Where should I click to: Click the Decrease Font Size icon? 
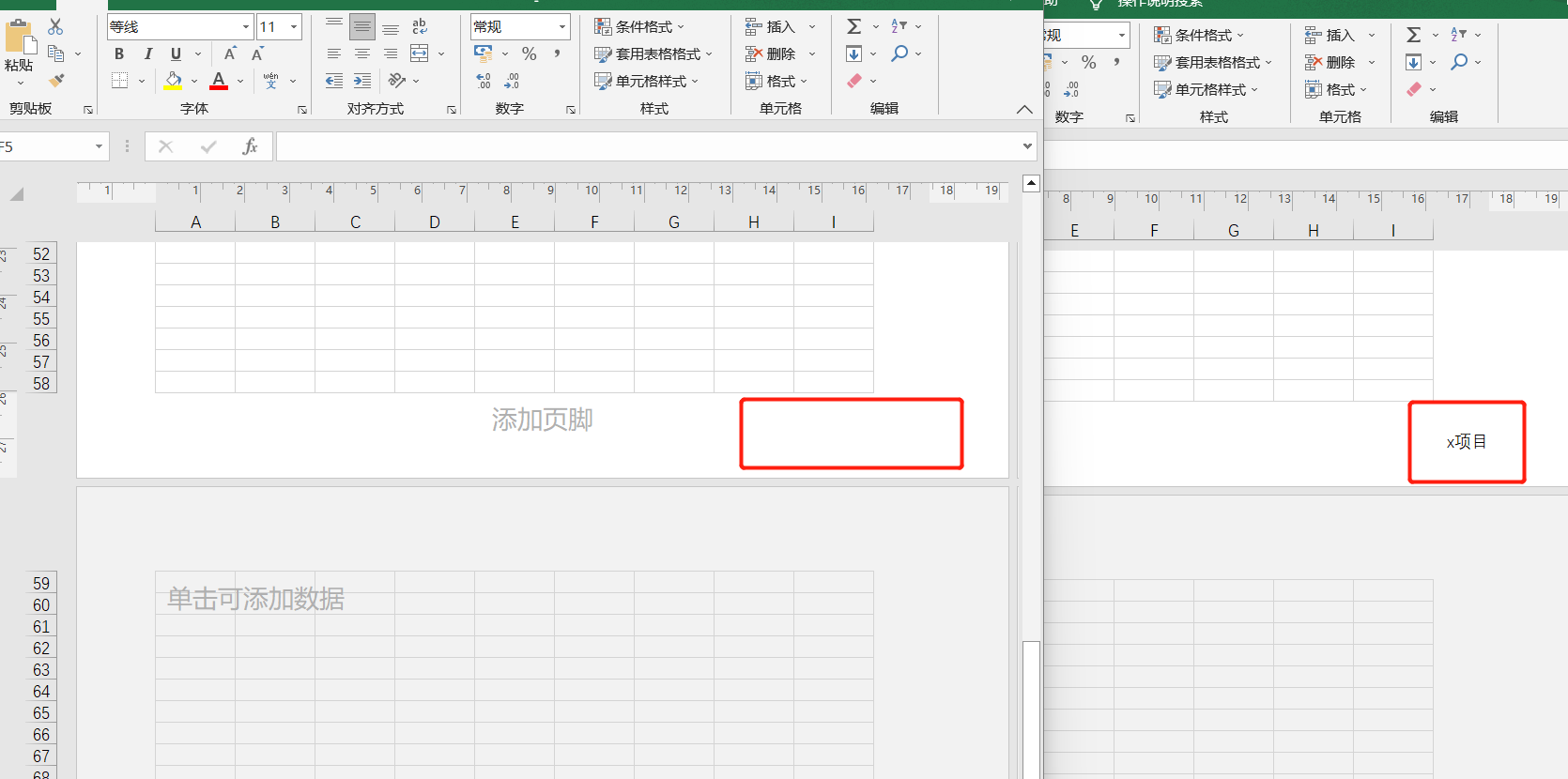coord(257,53)
